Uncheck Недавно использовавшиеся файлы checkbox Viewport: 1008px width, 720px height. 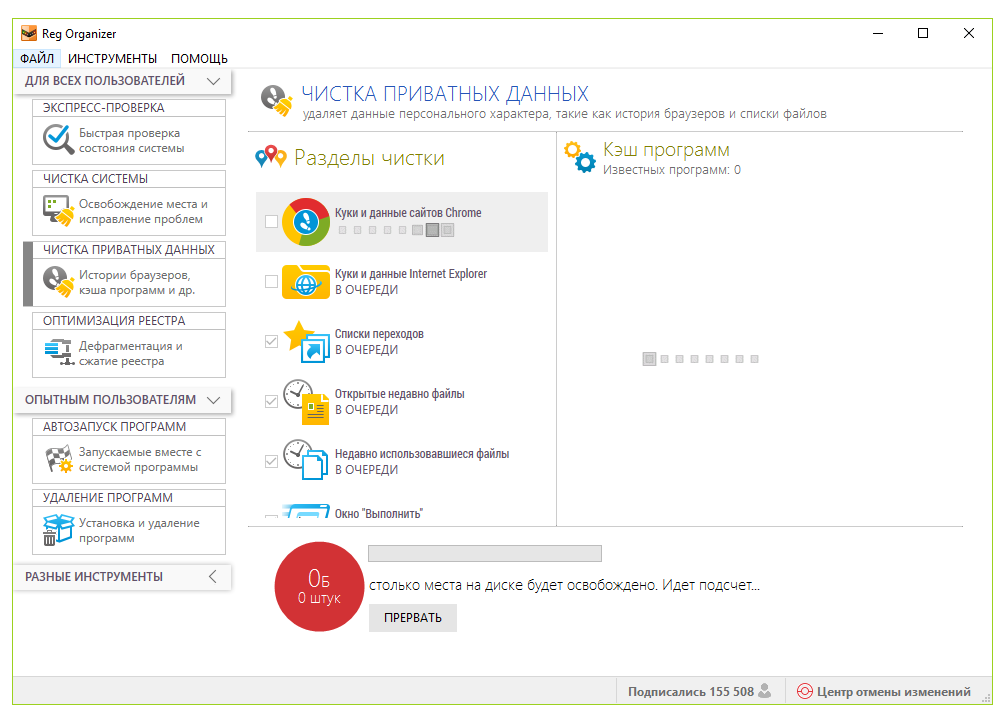click(271, 461)
